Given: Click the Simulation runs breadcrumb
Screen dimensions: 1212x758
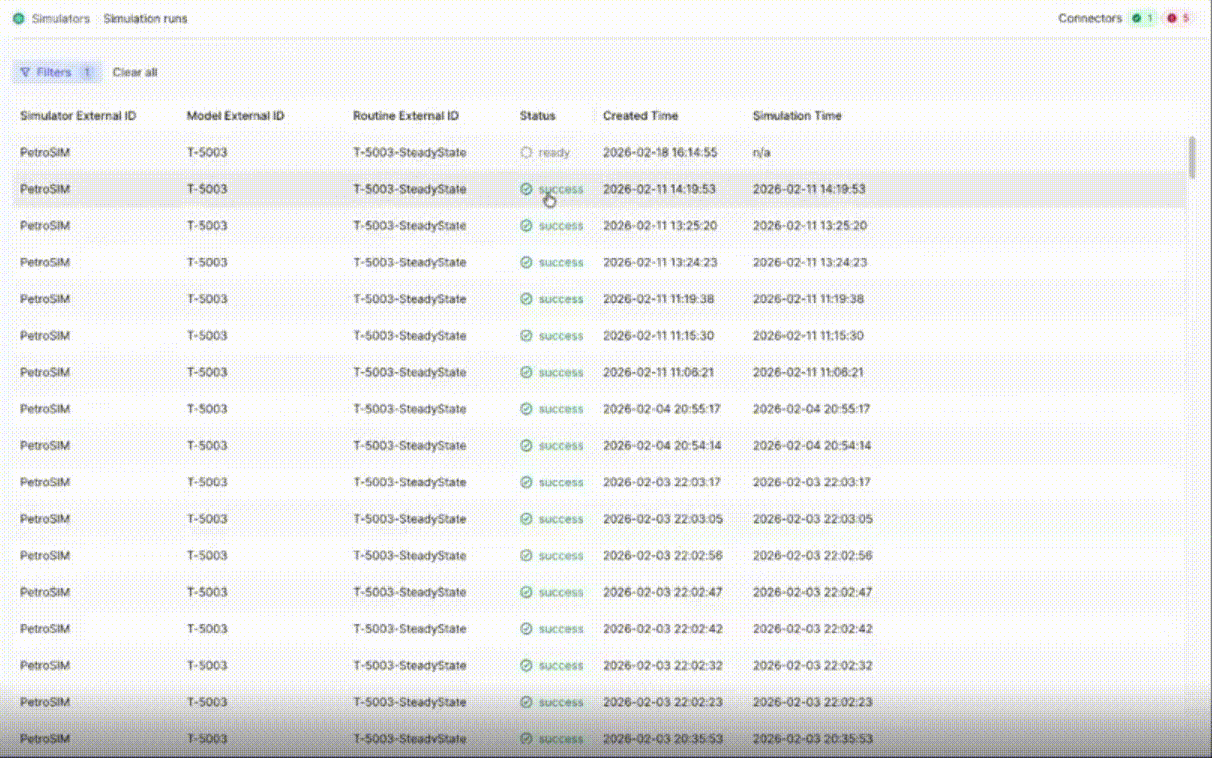Looking at the screenshot, I should [145, 19].
